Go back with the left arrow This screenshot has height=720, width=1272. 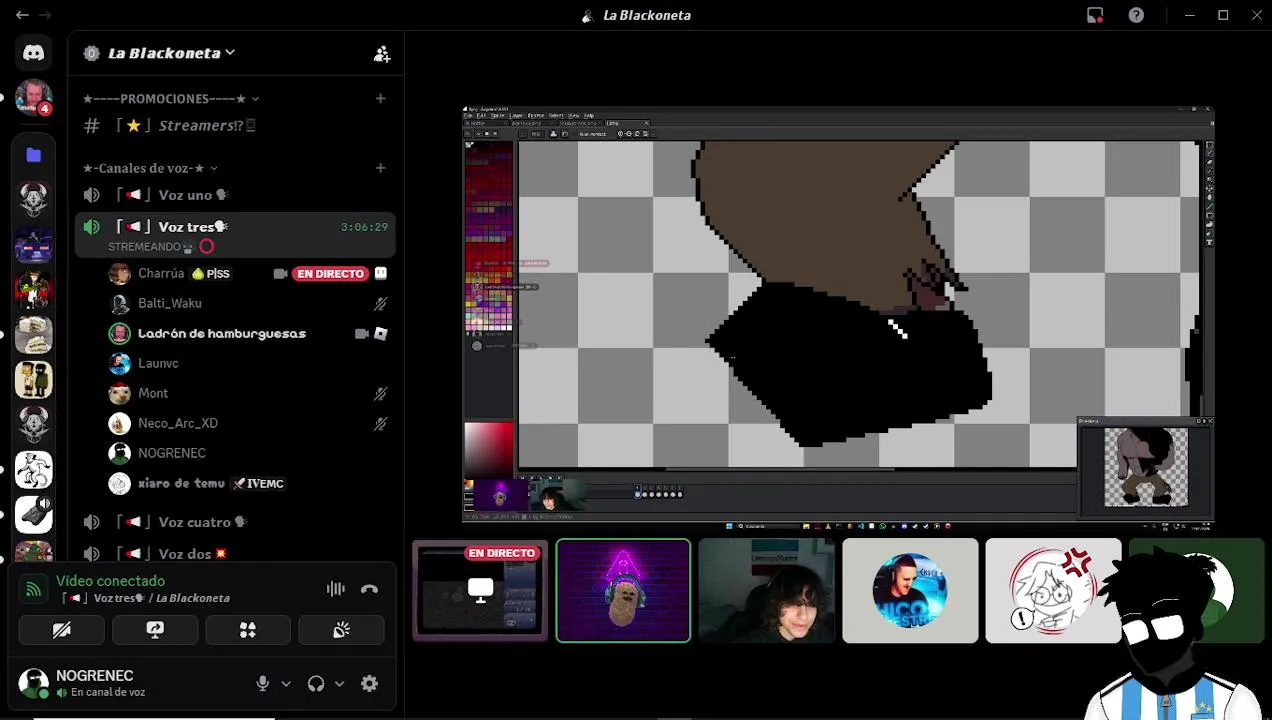[x=22, y=15]
